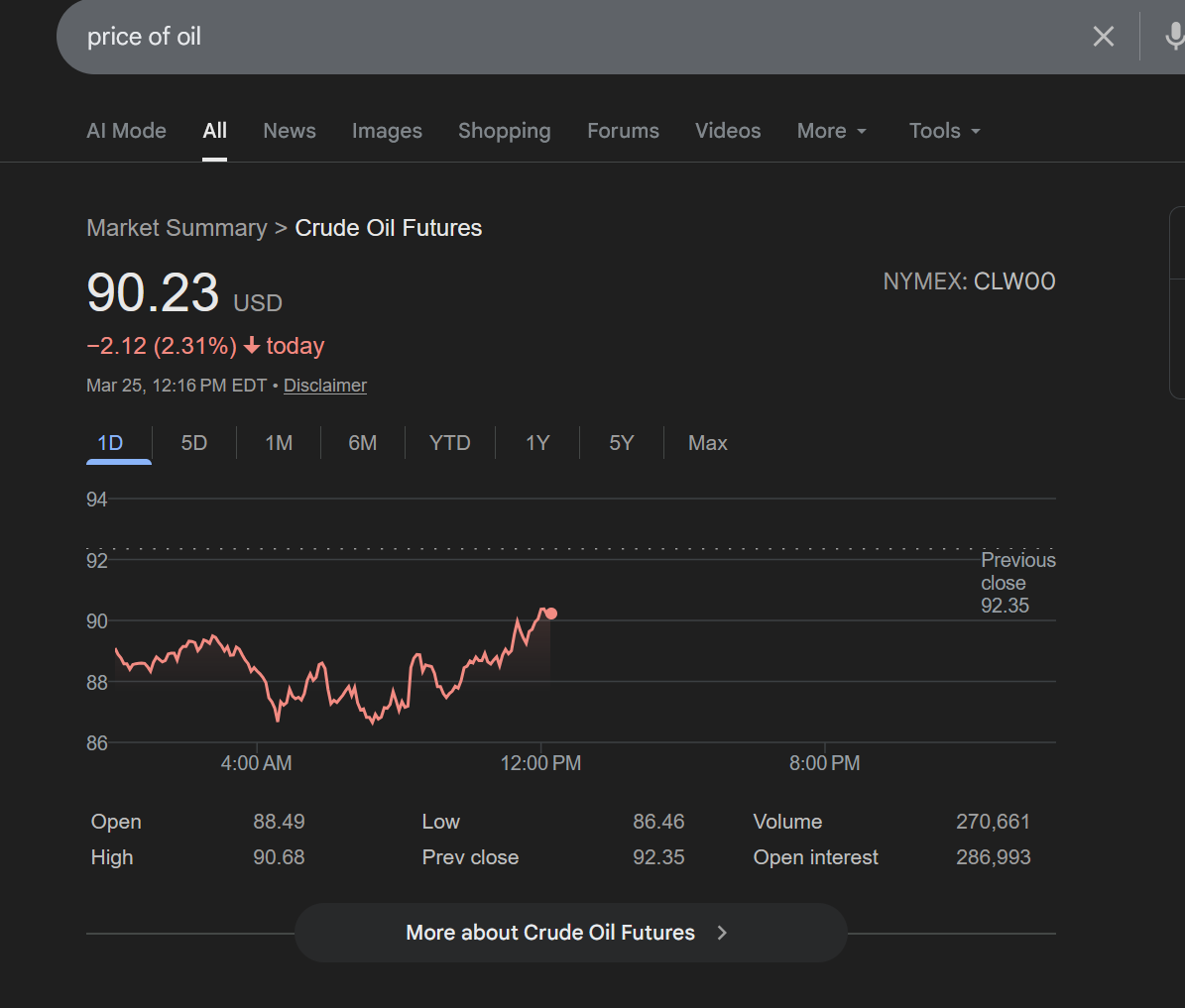The height and width of the screenshot is (1008, 1185).
Task: Click the Crude Oil Futures heading
Action: [x=388, y=227]
